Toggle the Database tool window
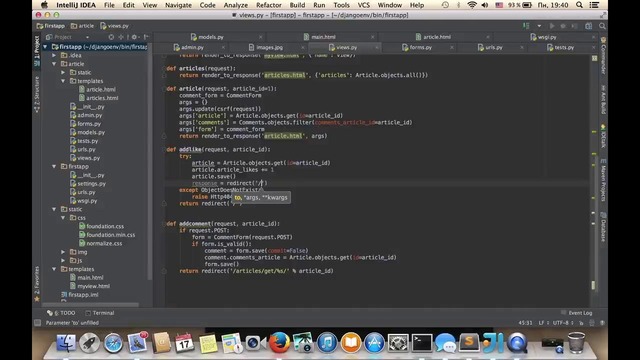The height and width of the screenshot is (360, 640). [x=603, y=227]
